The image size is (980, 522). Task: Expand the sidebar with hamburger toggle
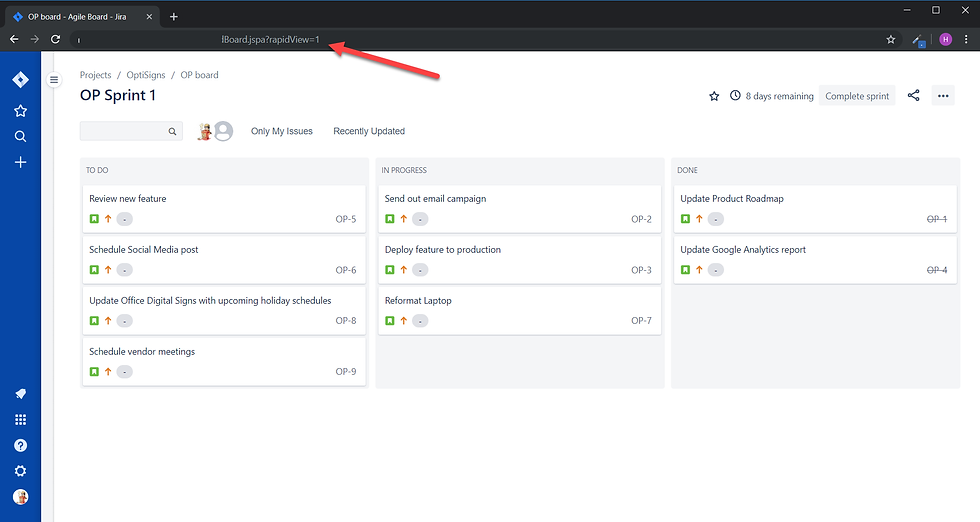tap(54, 79)
